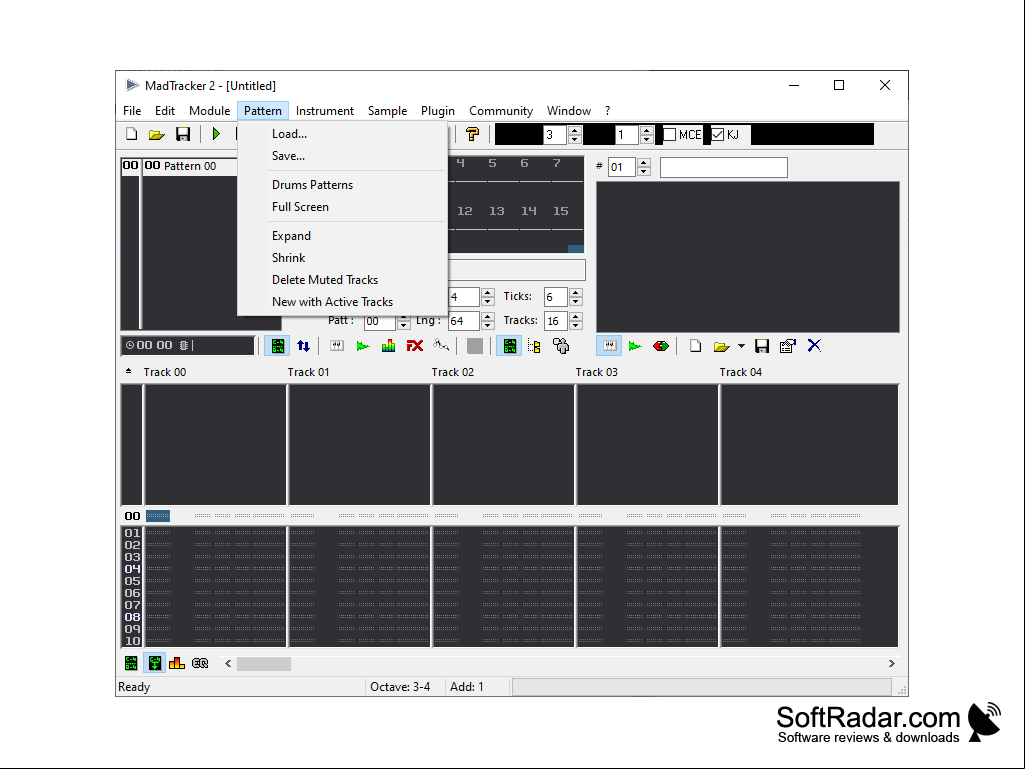Open instrument properties icon
This screenshot has width=1025, height=769.
point(788,346)
